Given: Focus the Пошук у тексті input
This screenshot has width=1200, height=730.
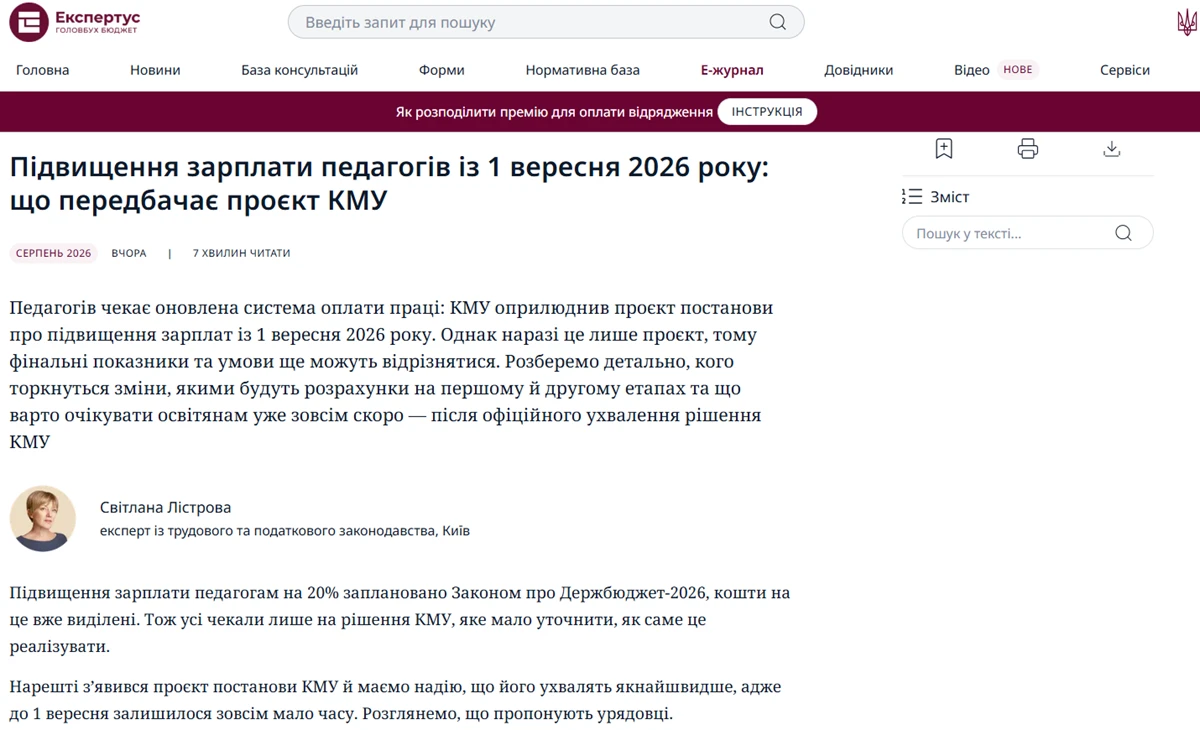Looking at the screenshot, I should (1027, 234).
